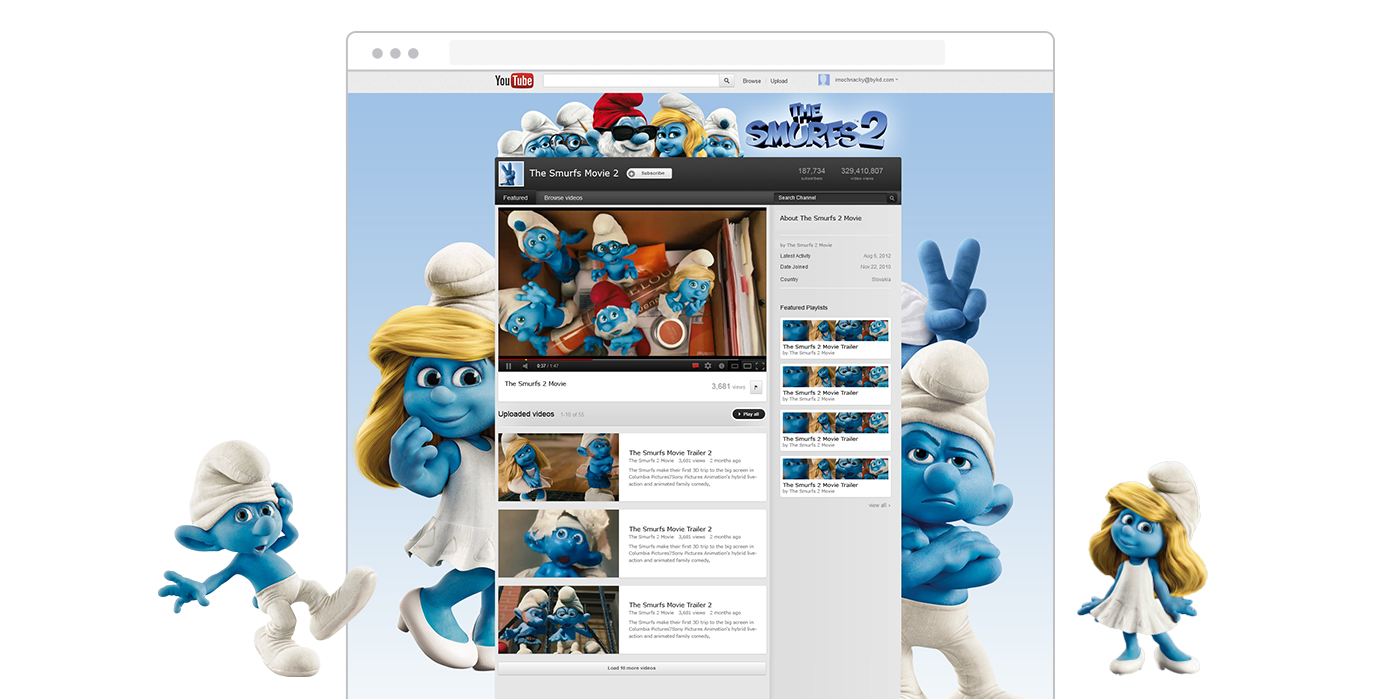Enter fullscreen video mode
This screenshot has width=1400, height=699.
[x=760, y=366]
